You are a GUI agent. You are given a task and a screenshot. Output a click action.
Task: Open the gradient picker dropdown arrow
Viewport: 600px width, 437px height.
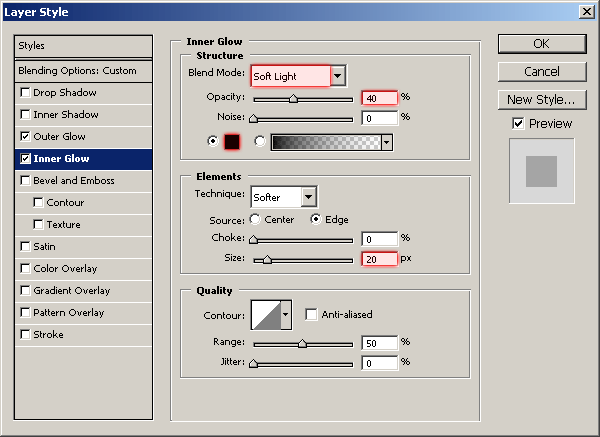tap(386, 142)
